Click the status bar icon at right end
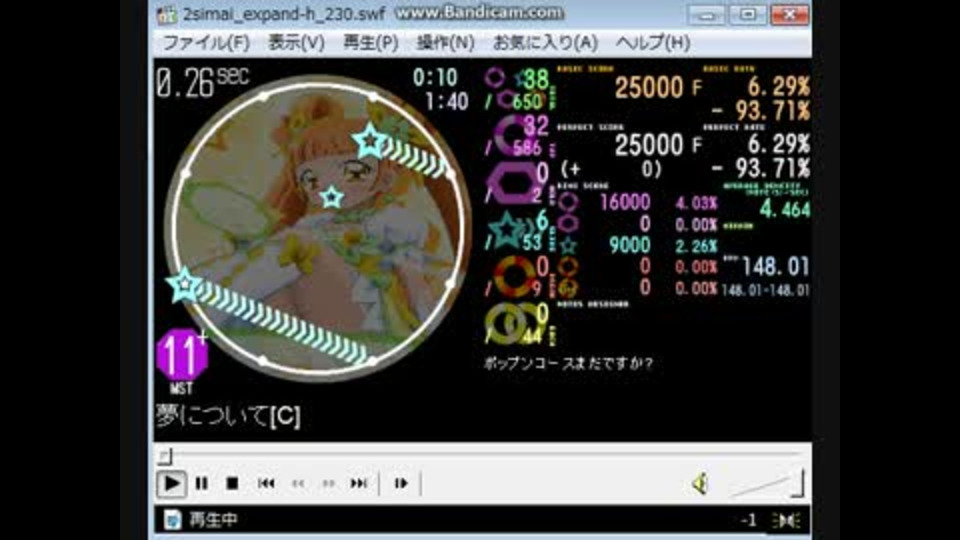 tap(787, 520)
